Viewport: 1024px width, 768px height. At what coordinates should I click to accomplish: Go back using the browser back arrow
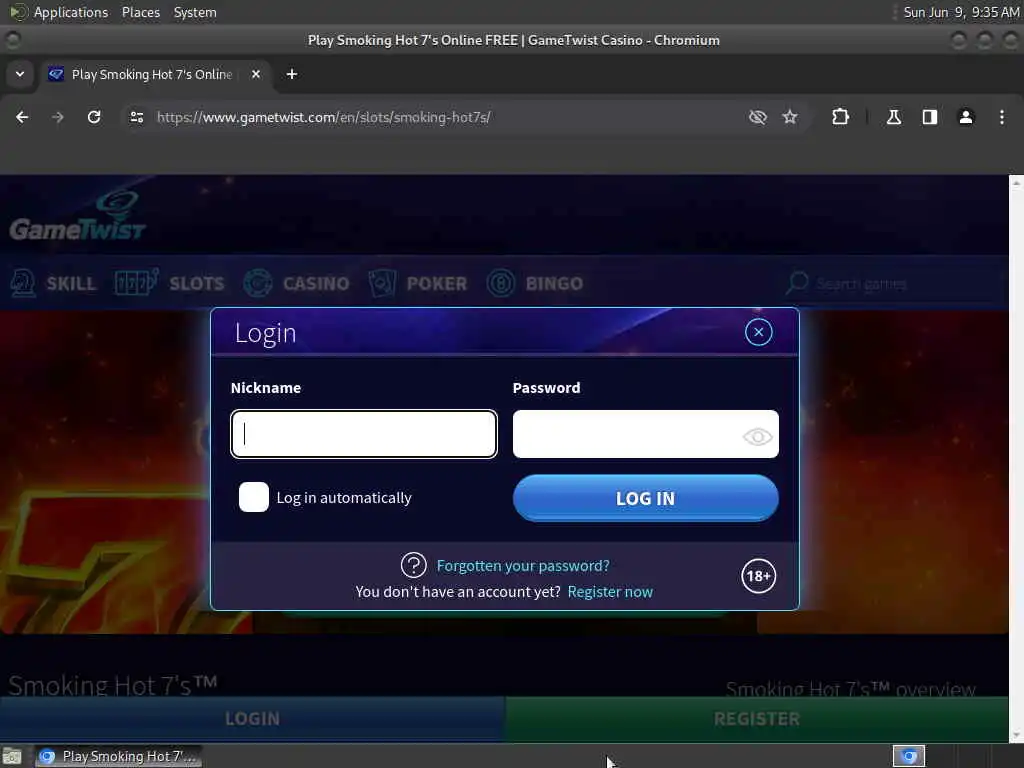click(x=22, y=117)
